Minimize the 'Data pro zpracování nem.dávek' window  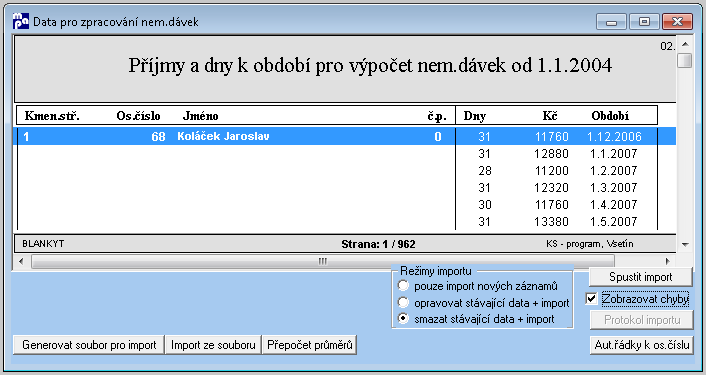(611, 22)
